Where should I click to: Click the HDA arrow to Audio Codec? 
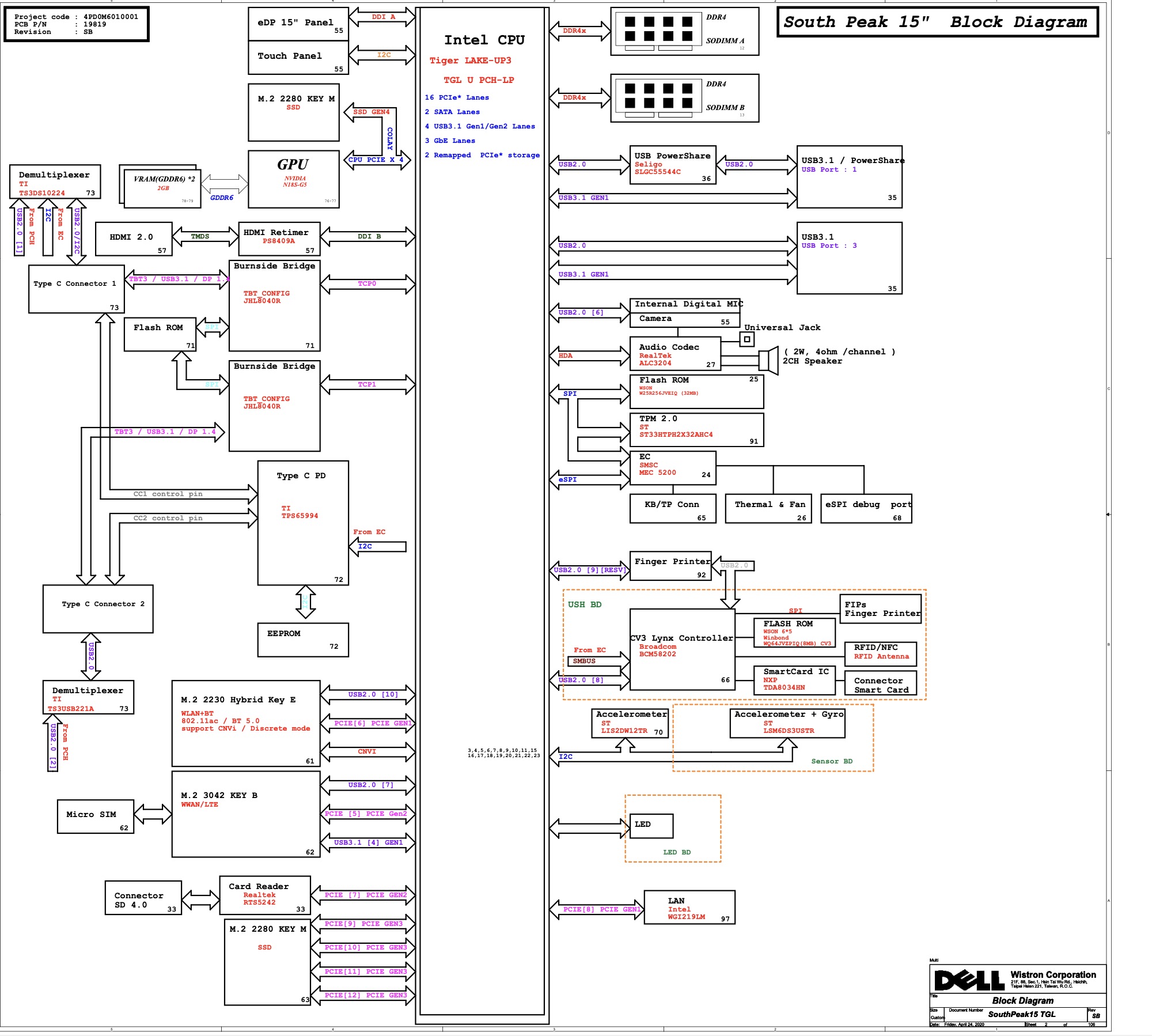coord(589,356)
